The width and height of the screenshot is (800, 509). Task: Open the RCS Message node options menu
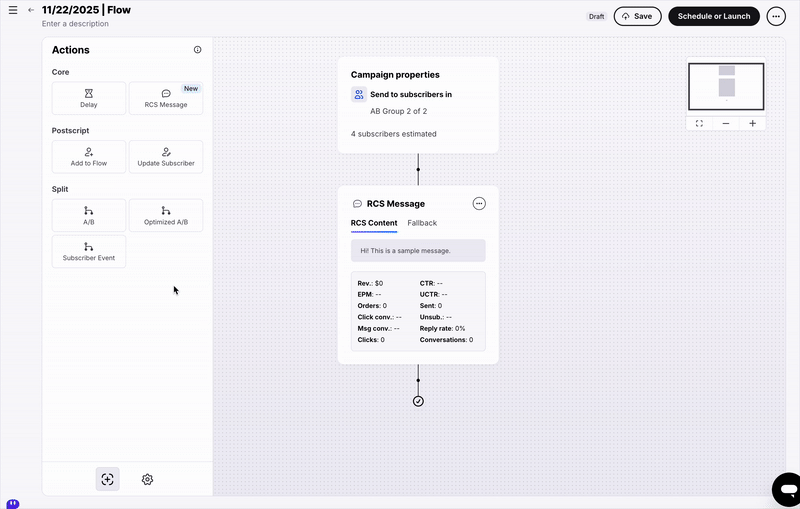click(479, 203)
